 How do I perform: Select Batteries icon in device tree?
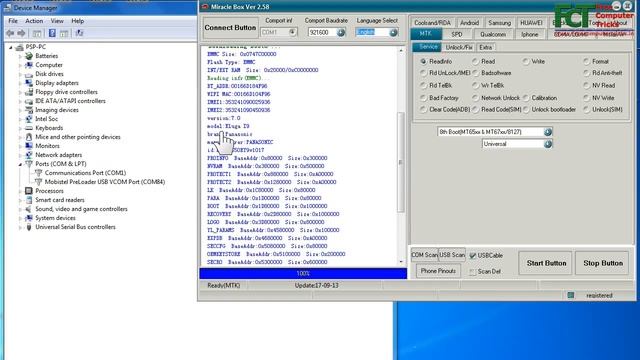point(29,56)
